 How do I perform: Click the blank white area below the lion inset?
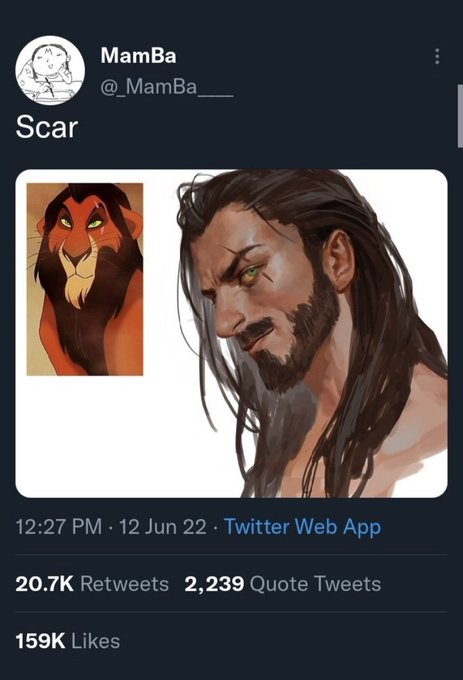tap(108, 434)
